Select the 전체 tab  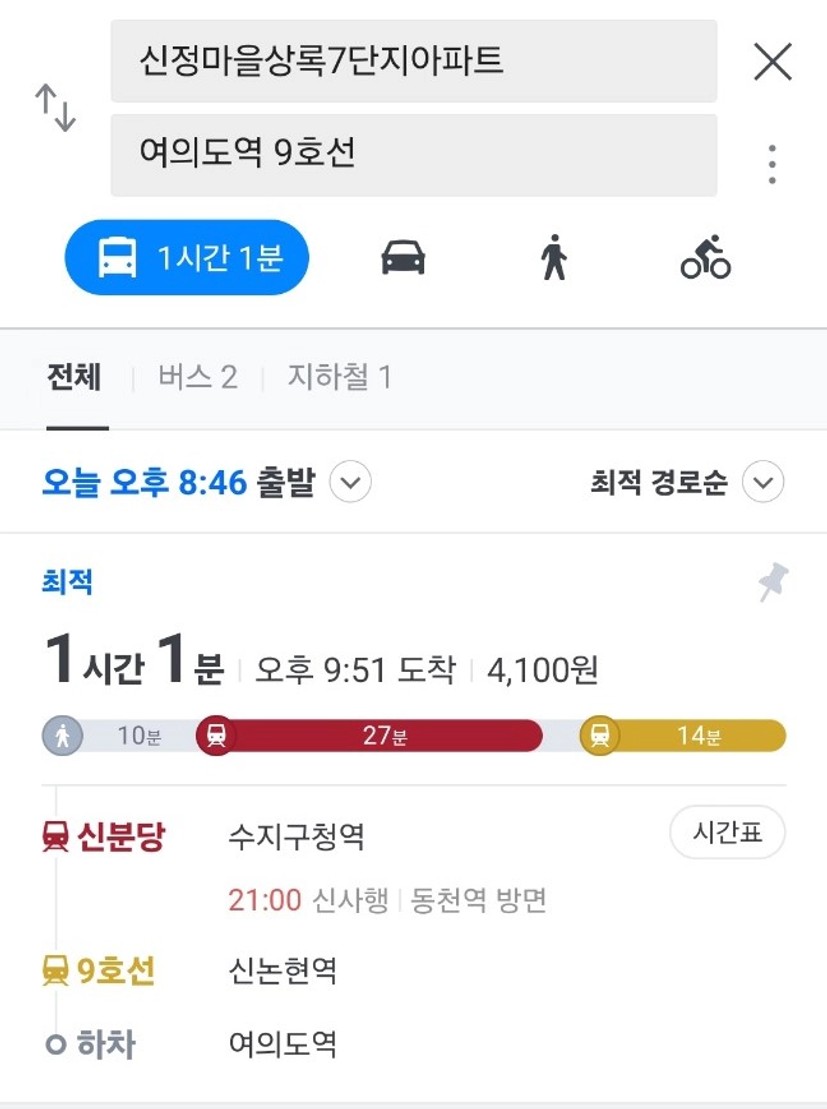click(74, 377)
